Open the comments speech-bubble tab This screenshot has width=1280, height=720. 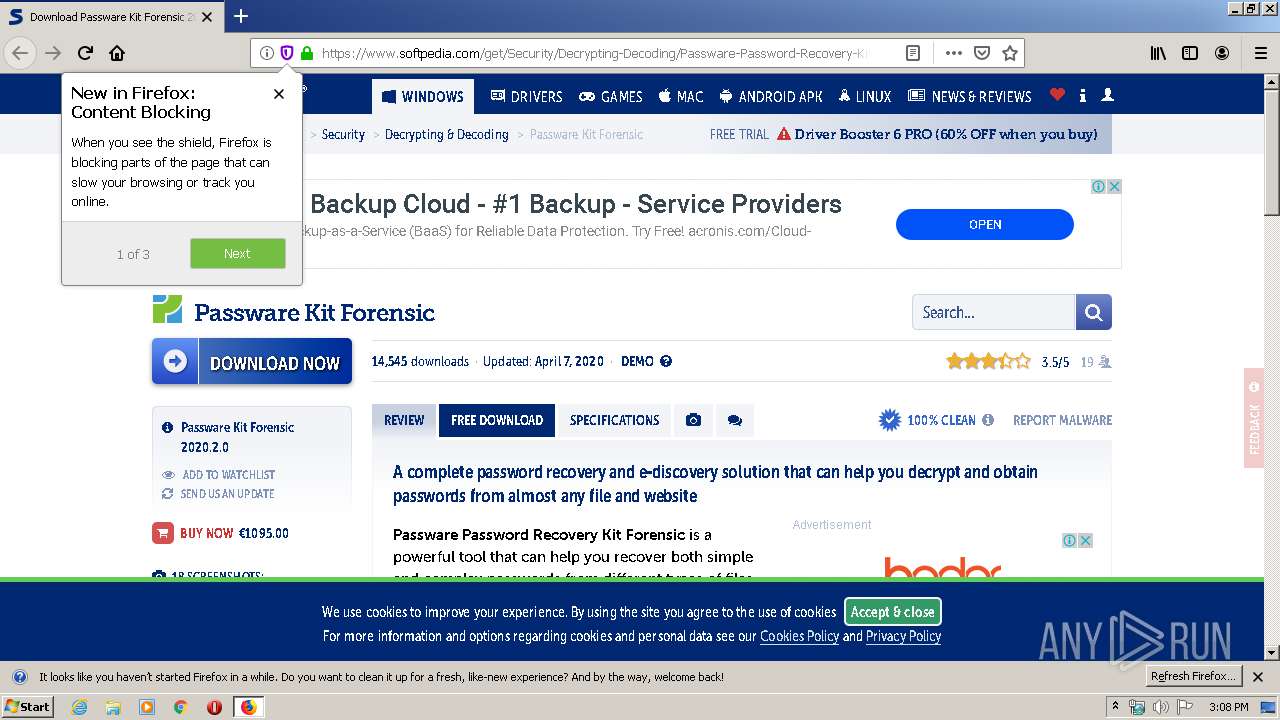(735, 420)
